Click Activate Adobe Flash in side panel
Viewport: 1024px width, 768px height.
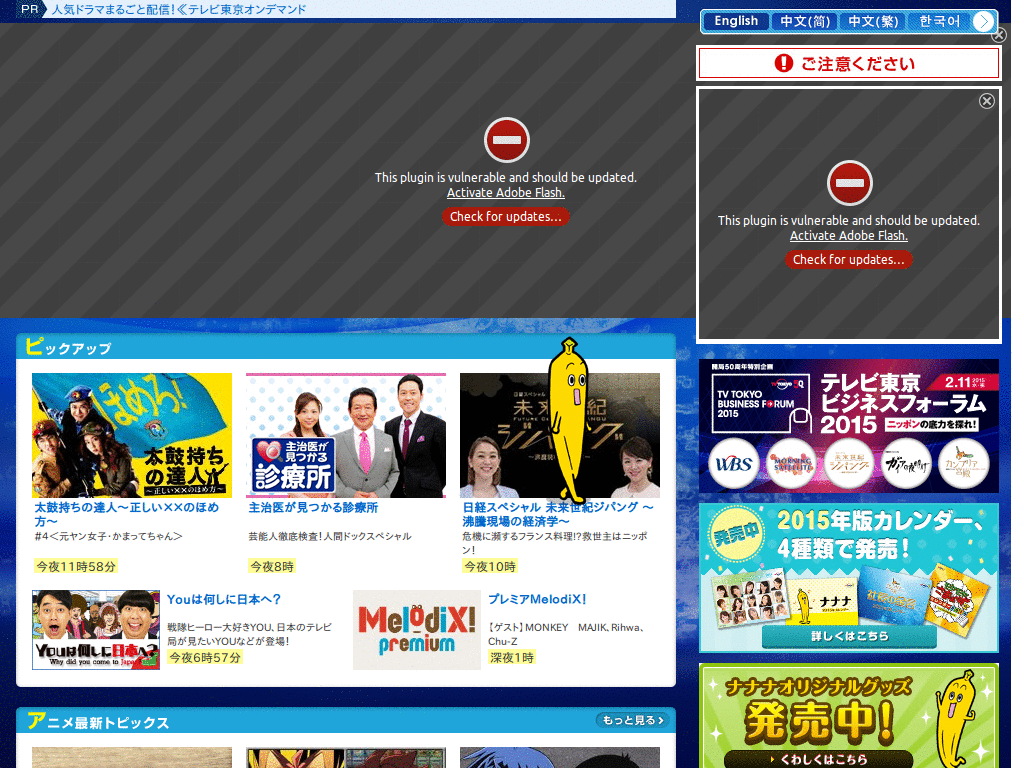pyautogui.click(x=848, y=236)
